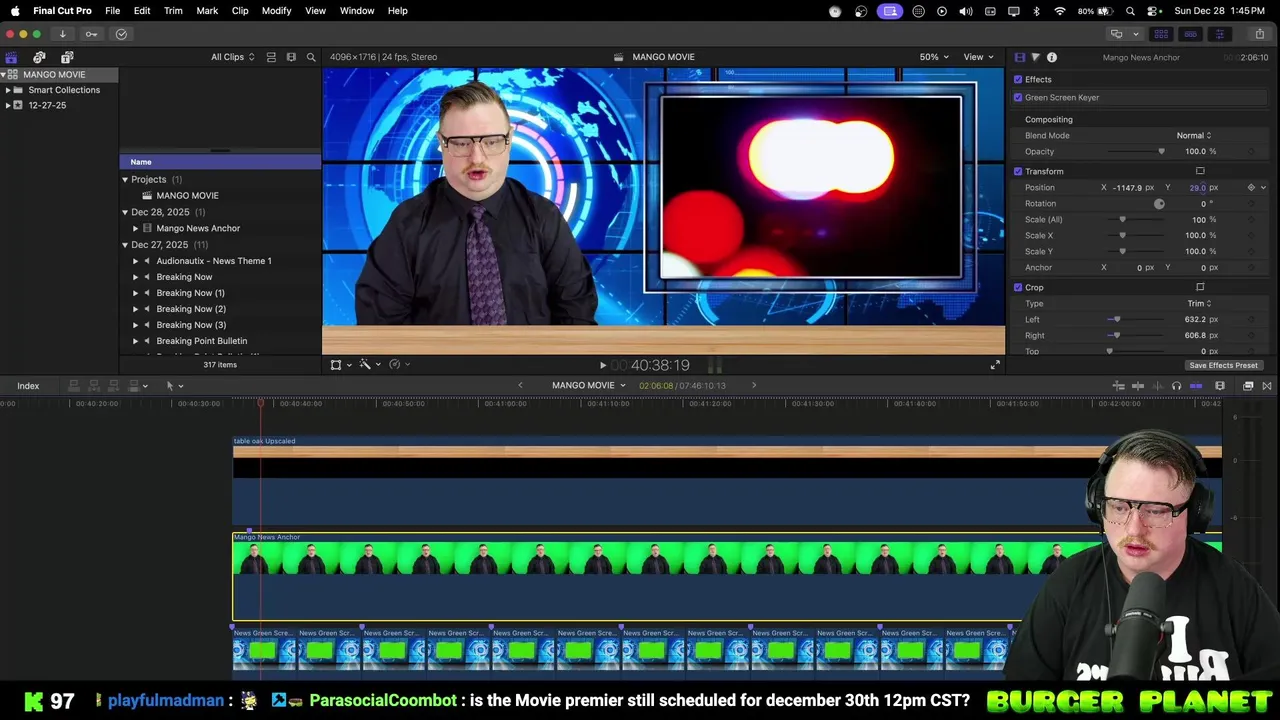Open the Video inspector tab icon

click(x=1020, y=57)
